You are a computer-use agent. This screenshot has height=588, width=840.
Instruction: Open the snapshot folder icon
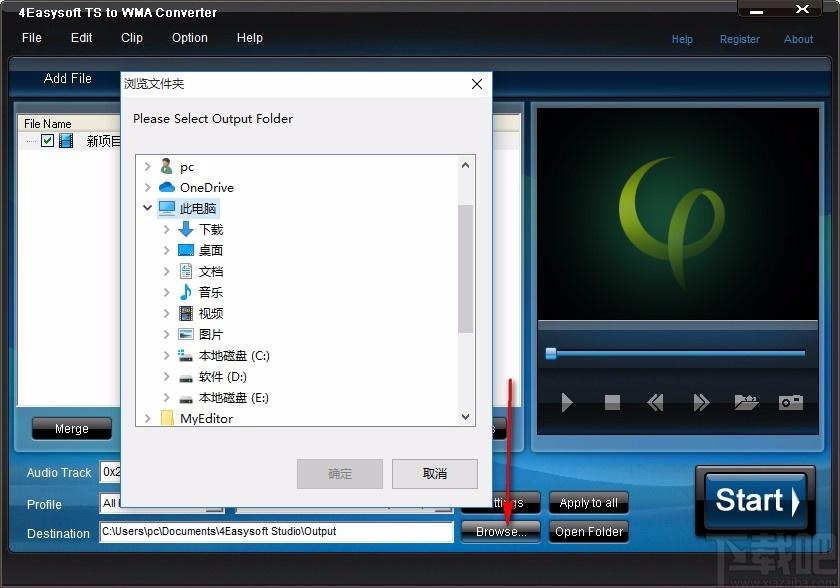(x=746, y=402)
